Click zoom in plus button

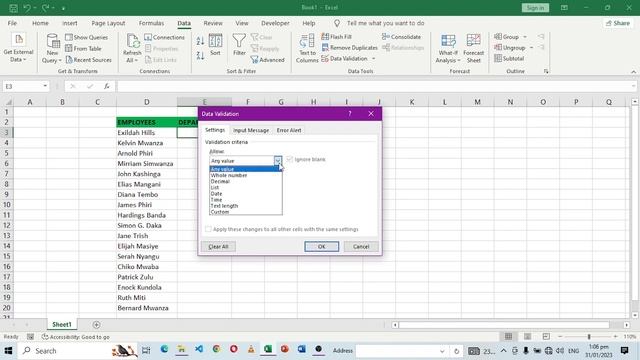616,337
